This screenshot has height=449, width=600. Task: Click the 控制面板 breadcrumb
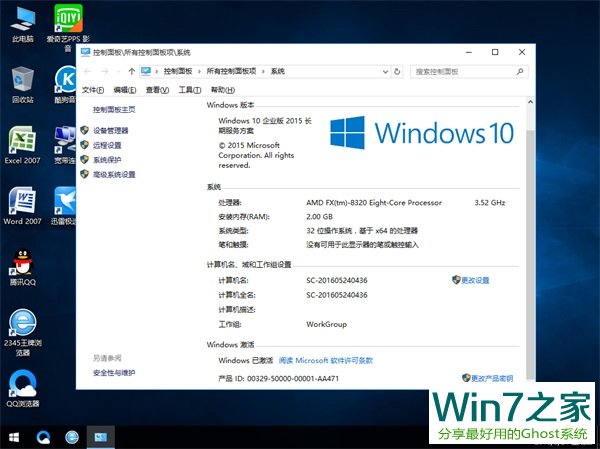tap(178, 72)
